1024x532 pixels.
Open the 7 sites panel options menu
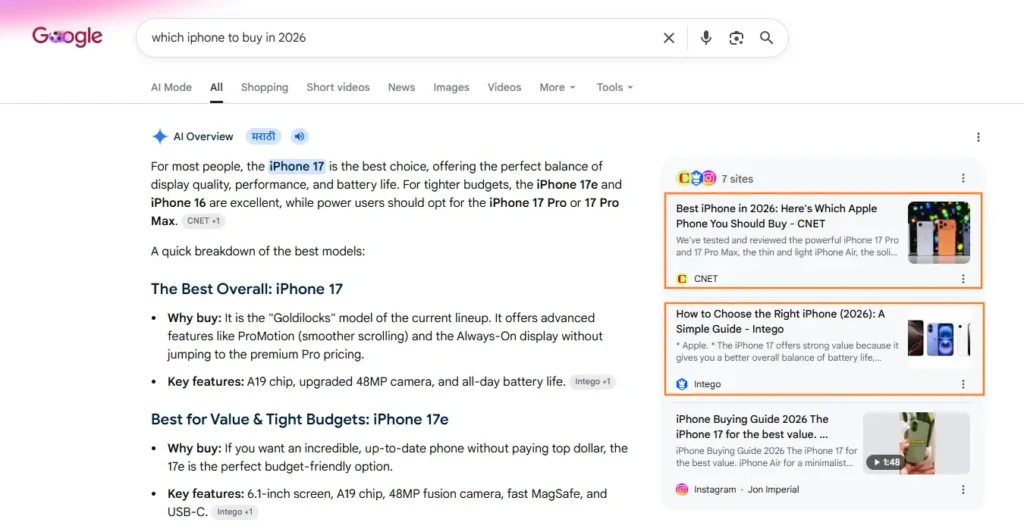click(963, 178)
